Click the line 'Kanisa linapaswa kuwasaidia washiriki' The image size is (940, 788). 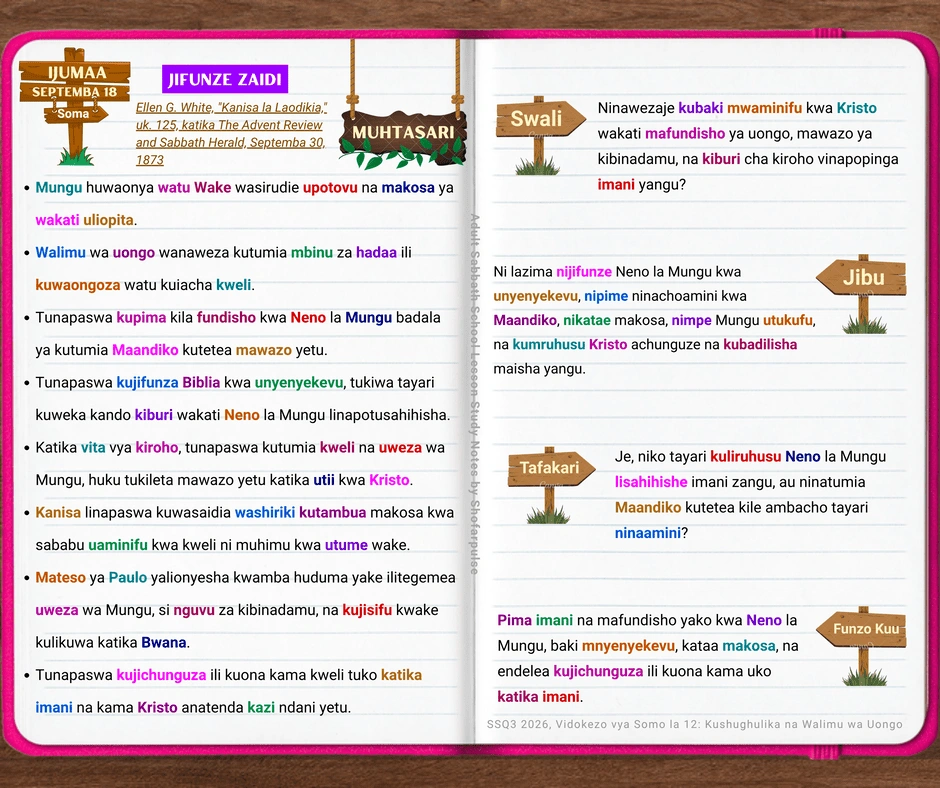tap(245, 512)
